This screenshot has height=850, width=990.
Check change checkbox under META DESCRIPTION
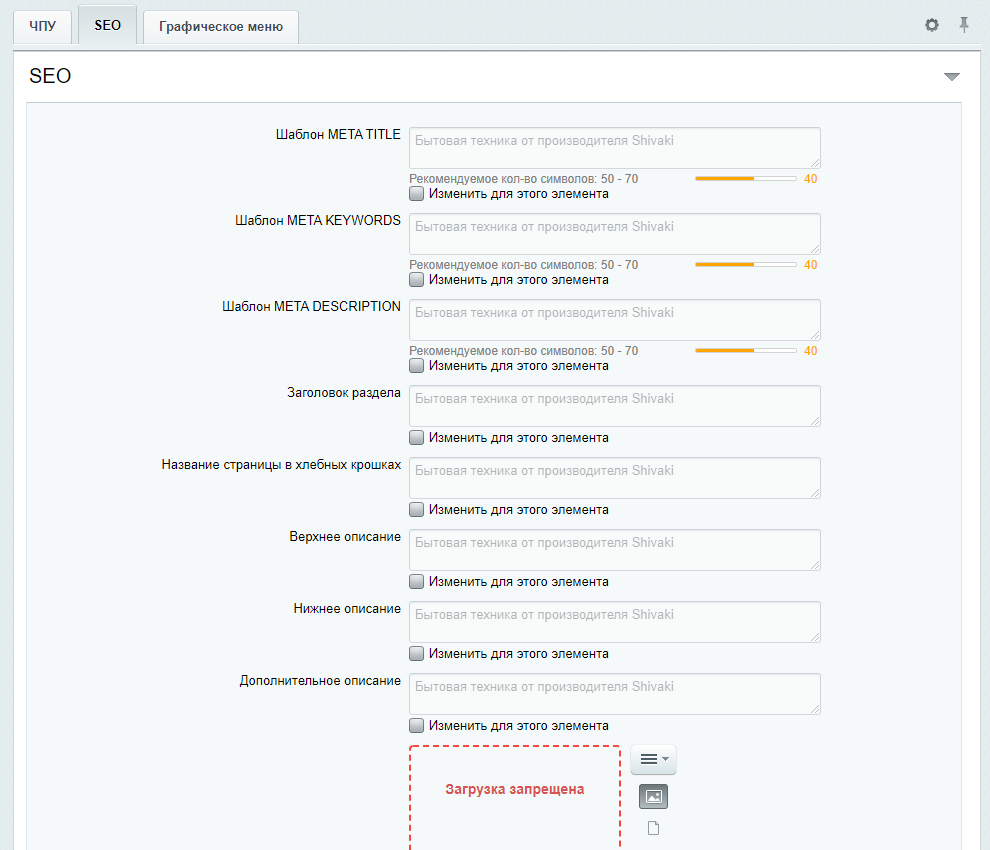pos(416,366)
